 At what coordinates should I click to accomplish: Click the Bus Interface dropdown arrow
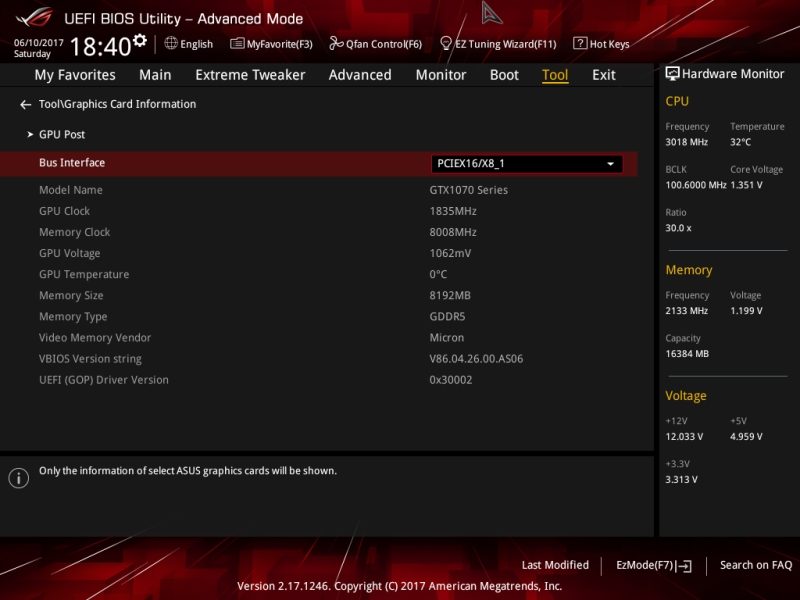pos(610,164)
